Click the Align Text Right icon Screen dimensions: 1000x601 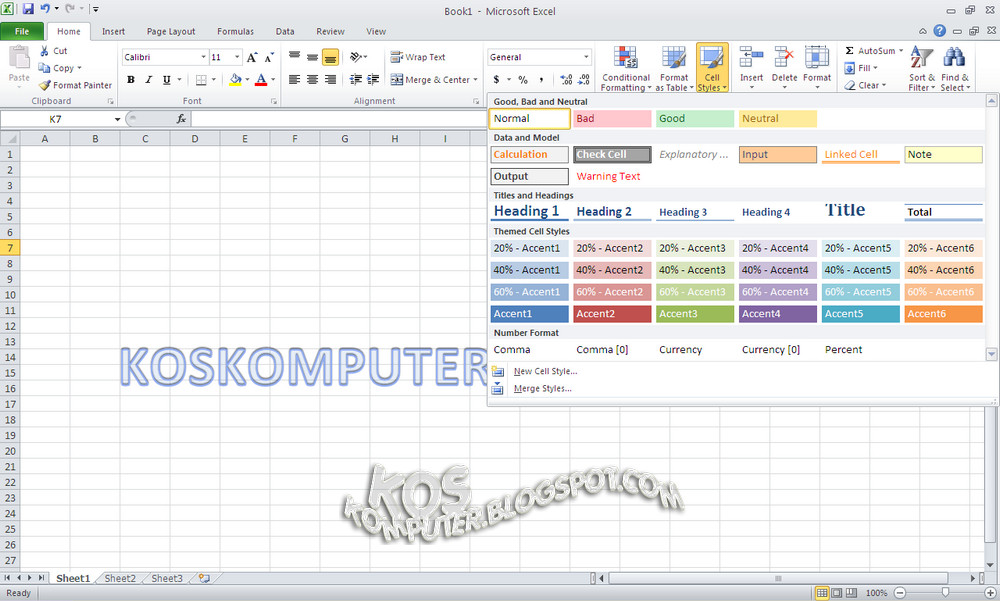[x=330, y=80]
